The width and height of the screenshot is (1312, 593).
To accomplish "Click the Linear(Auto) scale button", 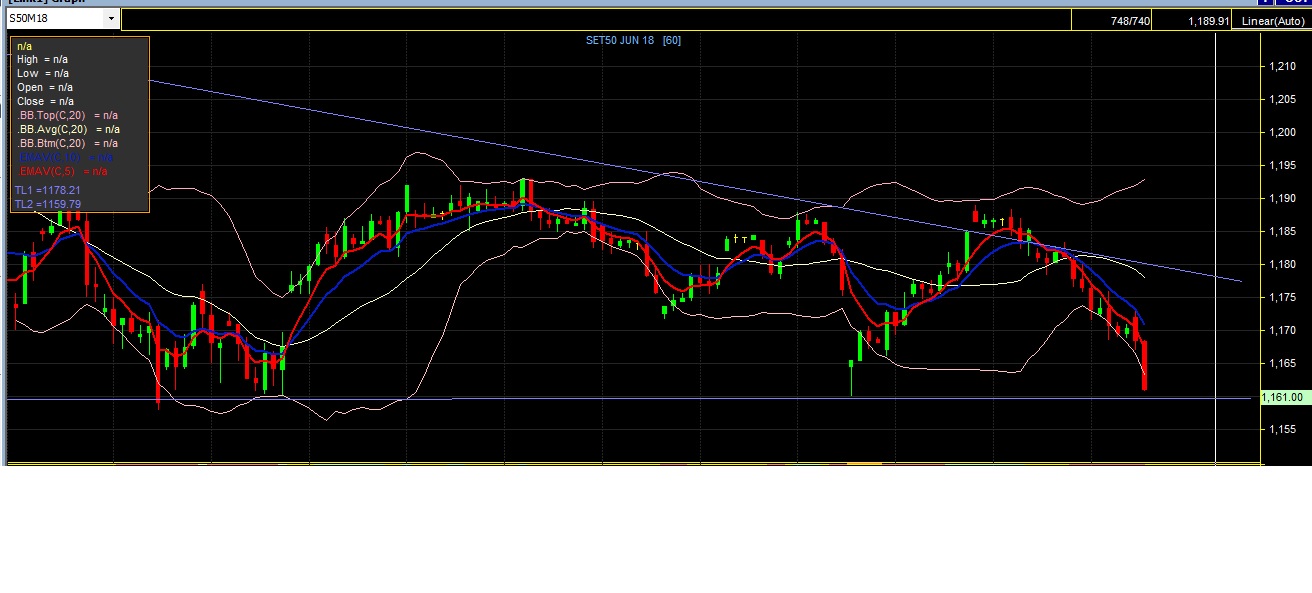I will (x=1270, y=20).
